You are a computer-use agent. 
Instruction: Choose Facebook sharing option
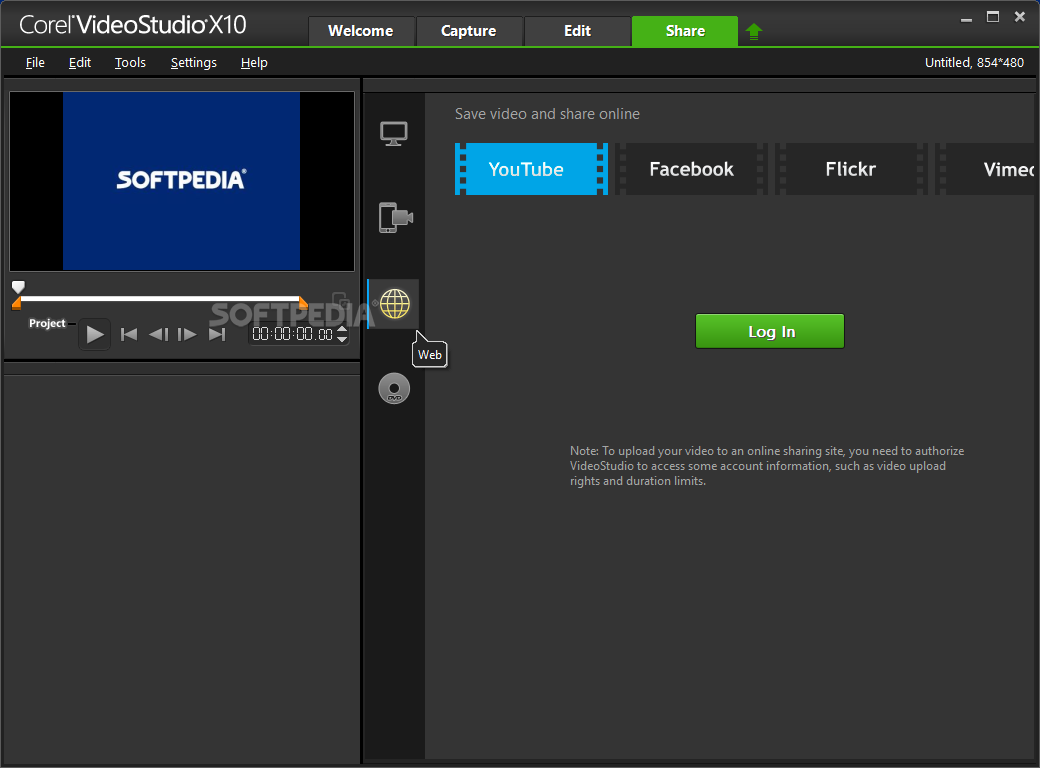coord(691,169)
